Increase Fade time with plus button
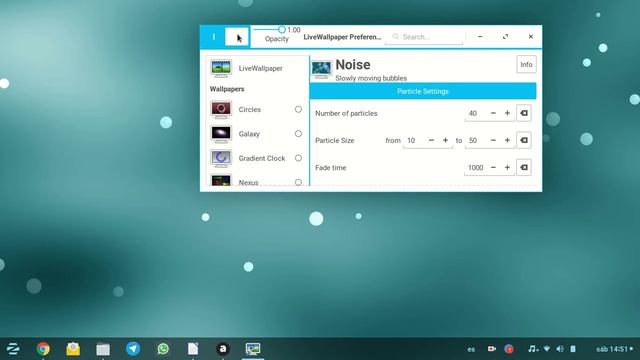This screenshot has width=640, height=360. [507, 167]
